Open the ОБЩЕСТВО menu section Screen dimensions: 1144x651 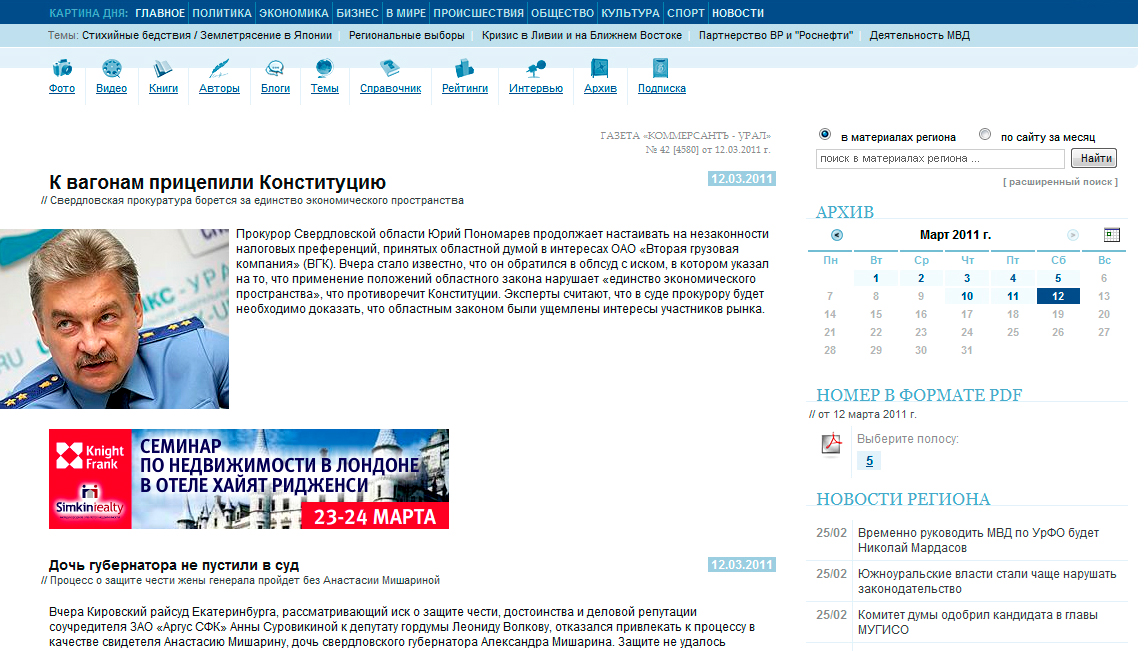point(563,13)
